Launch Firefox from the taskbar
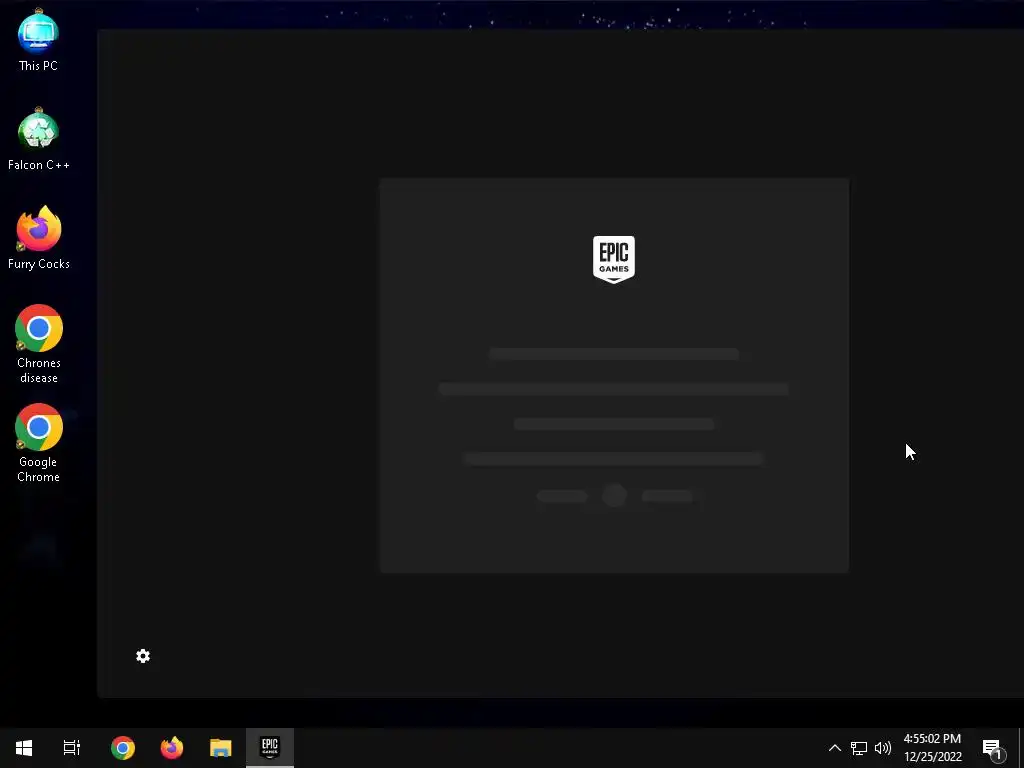Viewport: 1024px width, 768px height. (x=172, y=748)
